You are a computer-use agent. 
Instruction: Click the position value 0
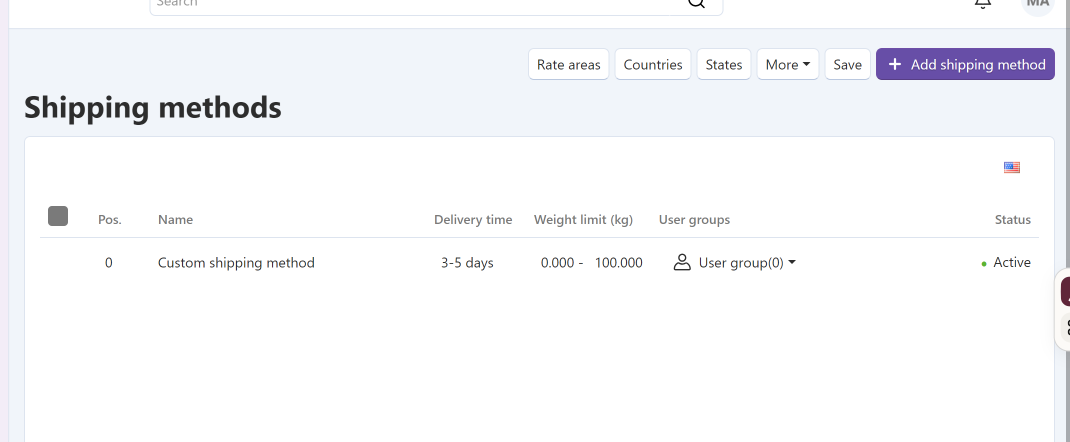tap(109, 263)
